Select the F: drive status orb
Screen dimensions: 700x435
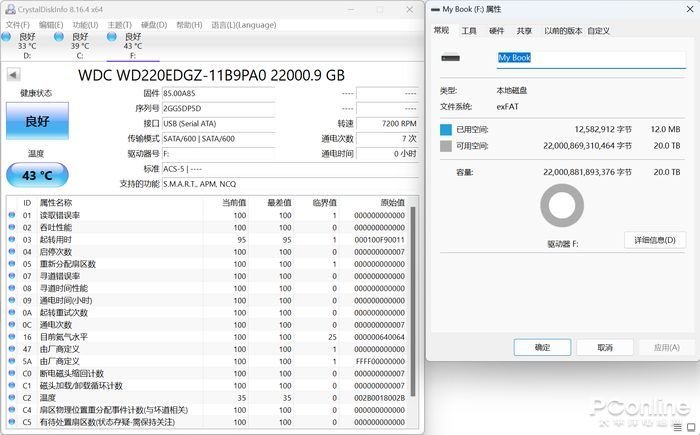112,37
